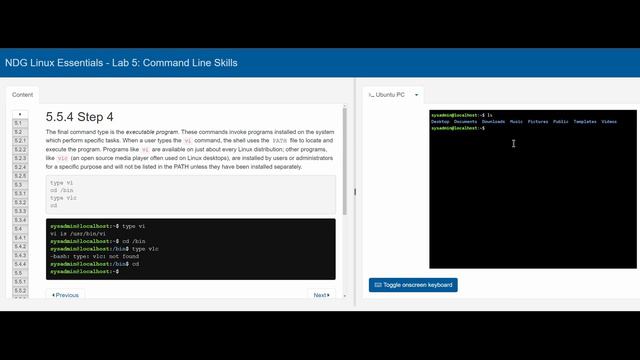The height and width of the screenshot is (360, 640).
Task: Click the top dot item above section 5.1
Action: click(20, 114)
